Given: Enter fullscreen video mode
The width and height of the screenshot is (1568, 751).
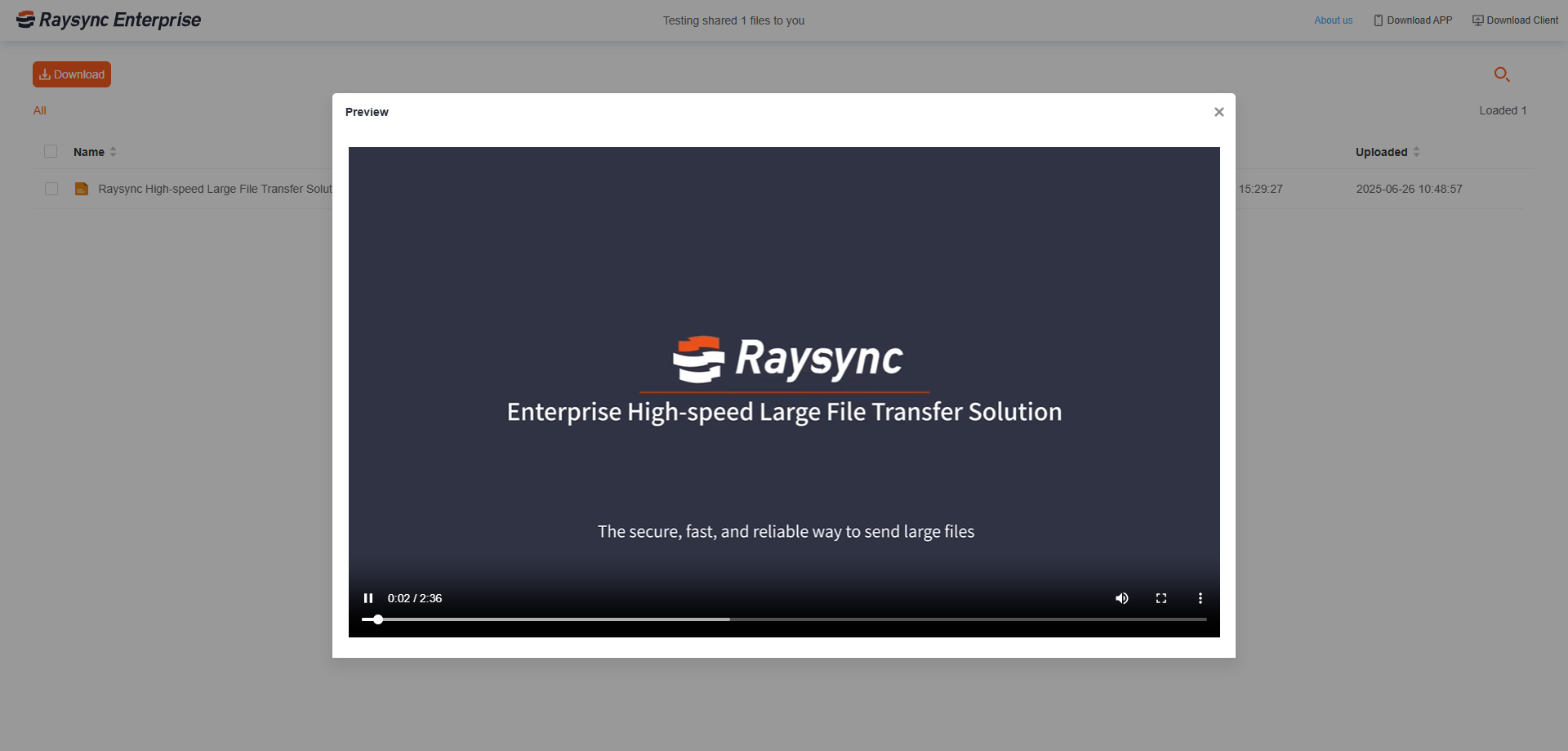Looking at the screenshot, I should (1161, 598).
